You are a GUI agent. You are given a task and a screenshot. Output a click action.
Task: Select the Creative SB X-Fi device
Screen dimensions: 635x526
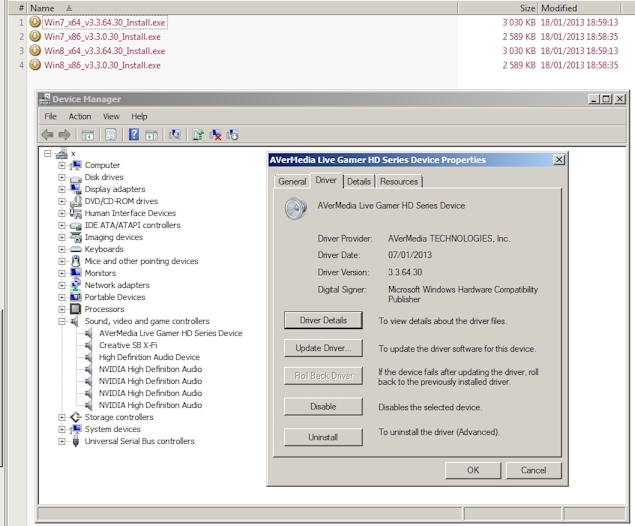coord(129,345)
